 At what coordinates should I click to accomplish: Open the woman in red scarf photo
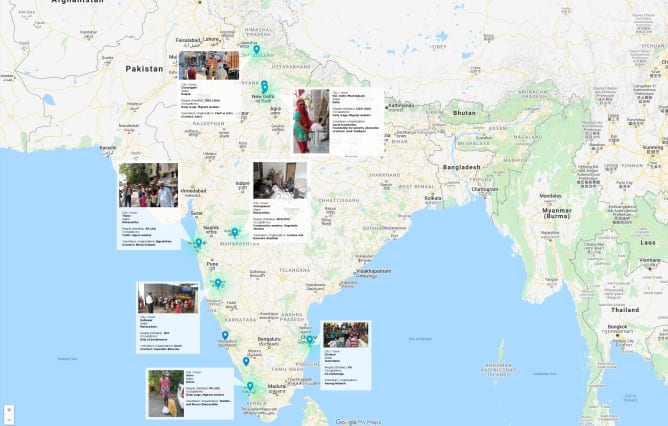pyautogui.click(x=311, y=121)
